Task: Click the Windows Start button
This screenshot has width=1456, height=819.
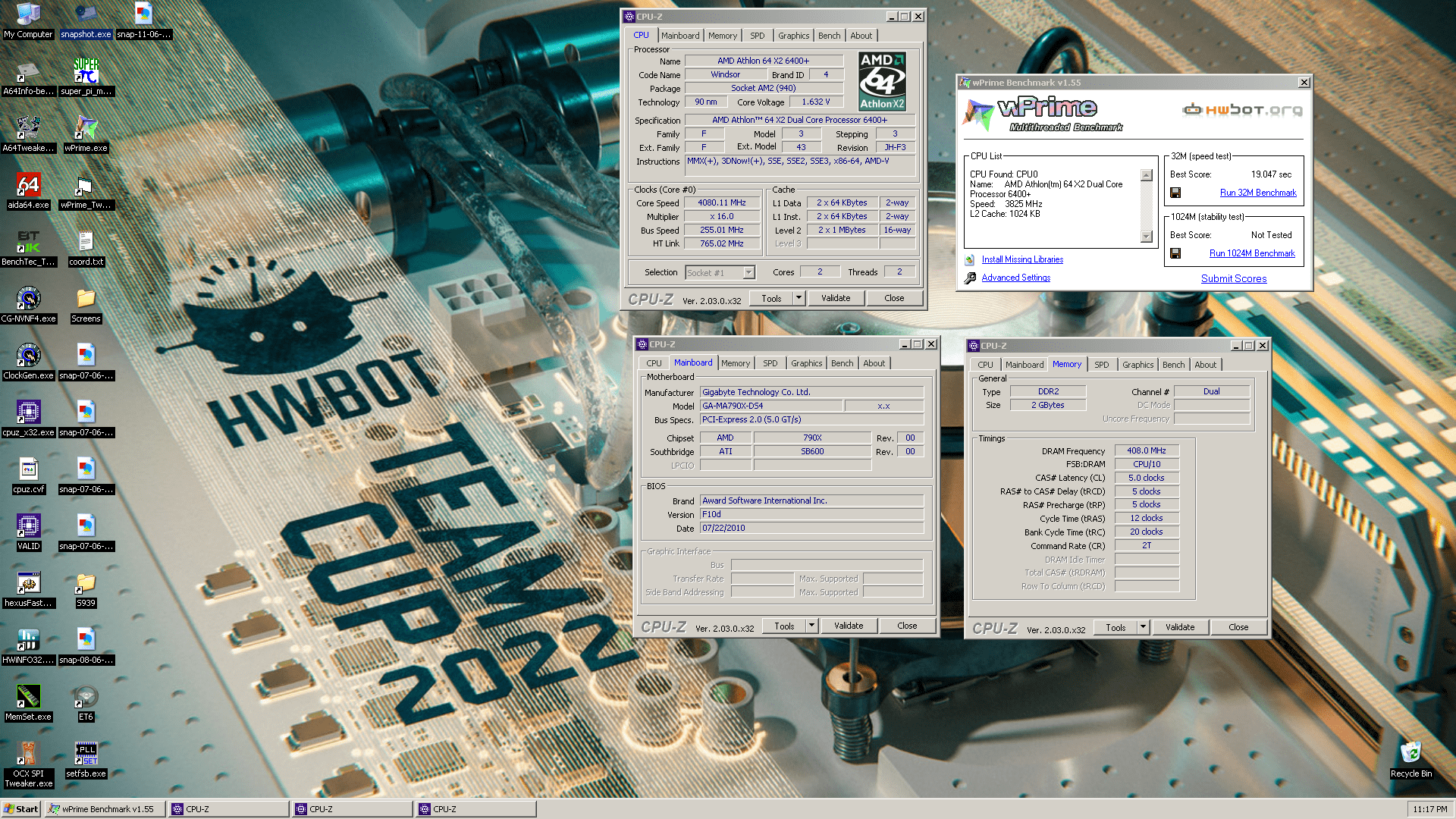Action: click(21, 809)
